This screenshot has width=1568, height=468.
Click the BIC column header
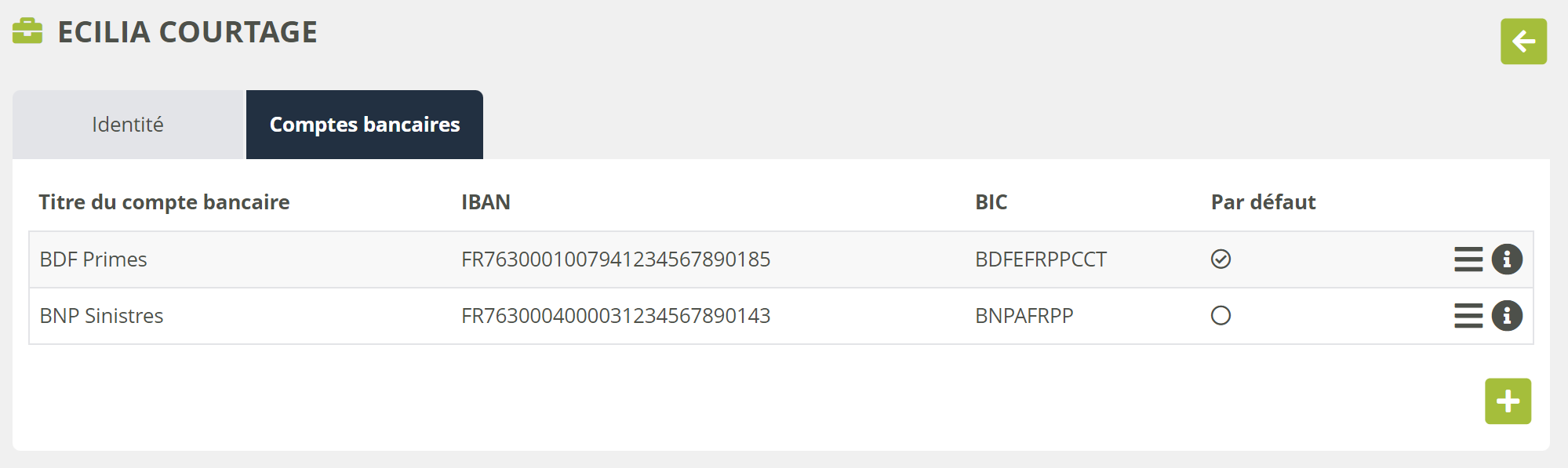pos(991,202)
